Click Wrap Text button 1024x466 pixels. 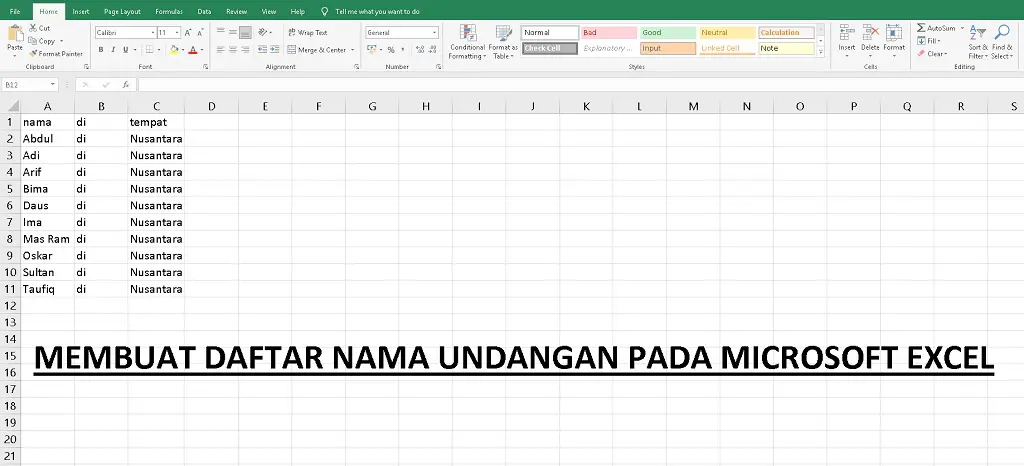coord(308,32)
